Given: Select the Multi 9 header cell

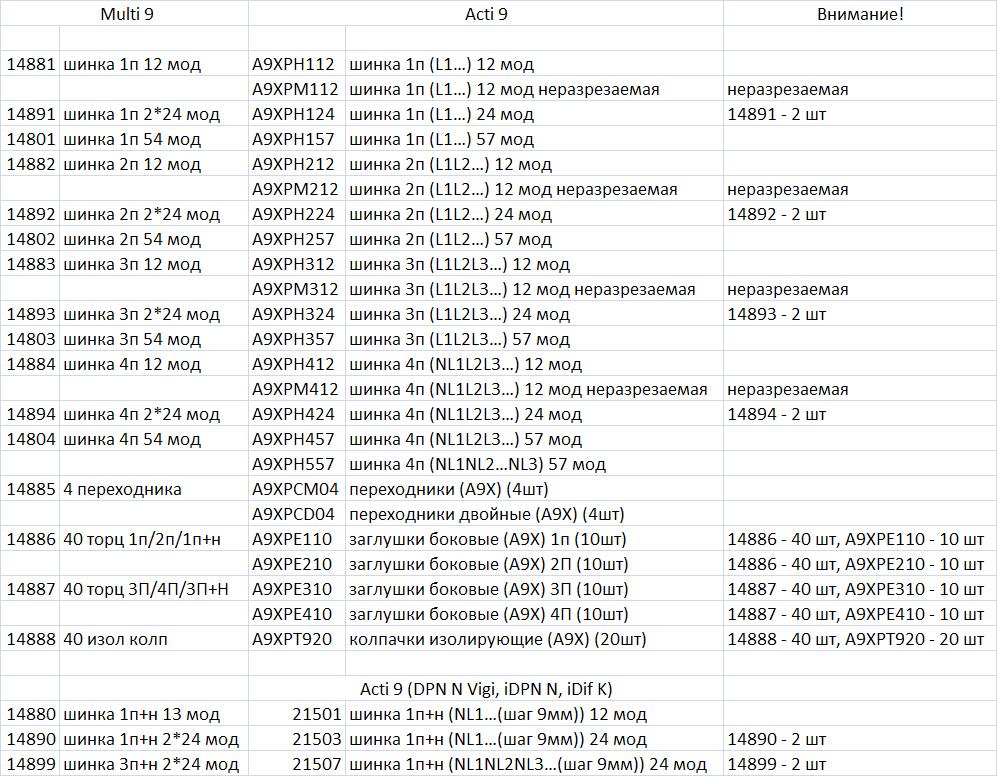Looking at the screenshot, I should [x=125, y=13].
